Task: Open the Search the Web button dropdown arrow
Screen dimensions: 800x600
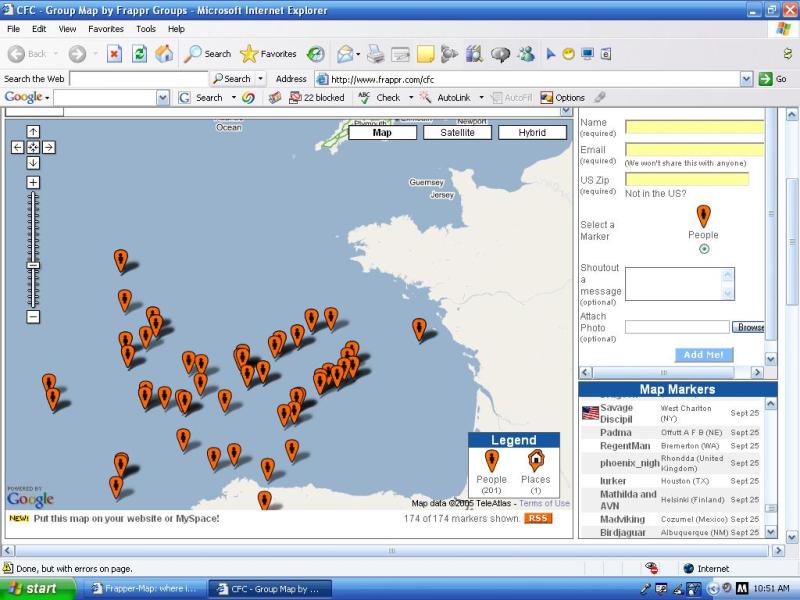Action: [x=261, y=79]
